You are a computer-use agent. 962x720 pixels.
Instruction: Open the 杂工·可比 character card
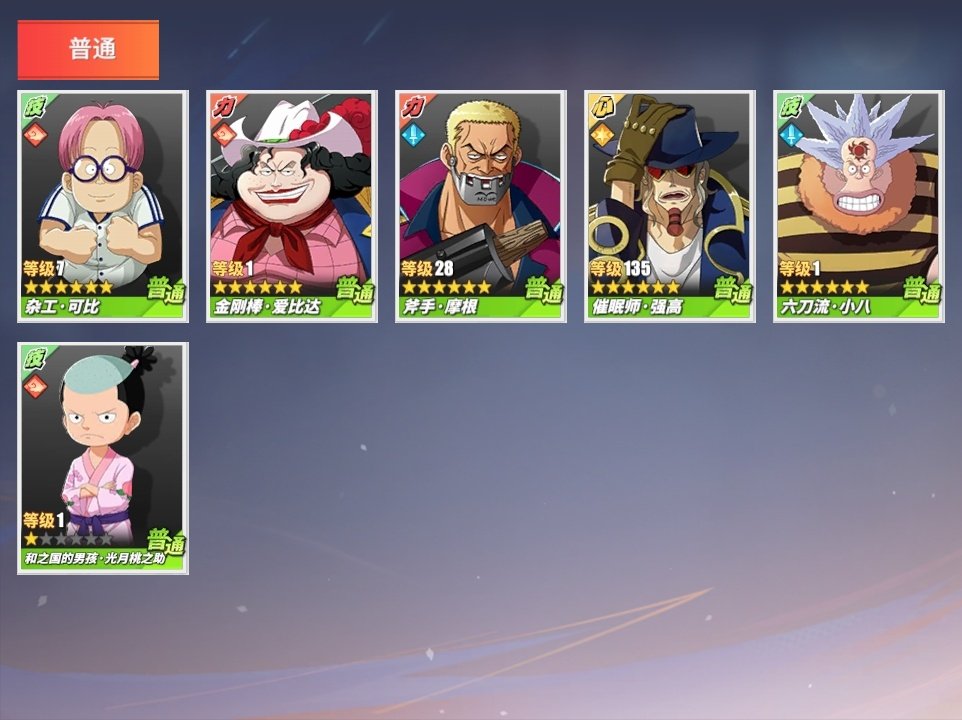(103, 206)
